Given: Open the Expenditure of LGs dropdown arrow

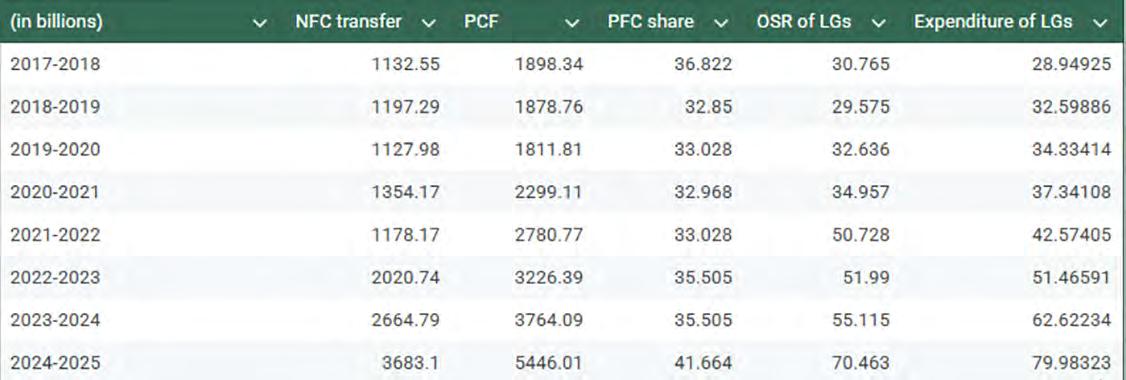Looking at the screenshot, I should [1099, 23].
